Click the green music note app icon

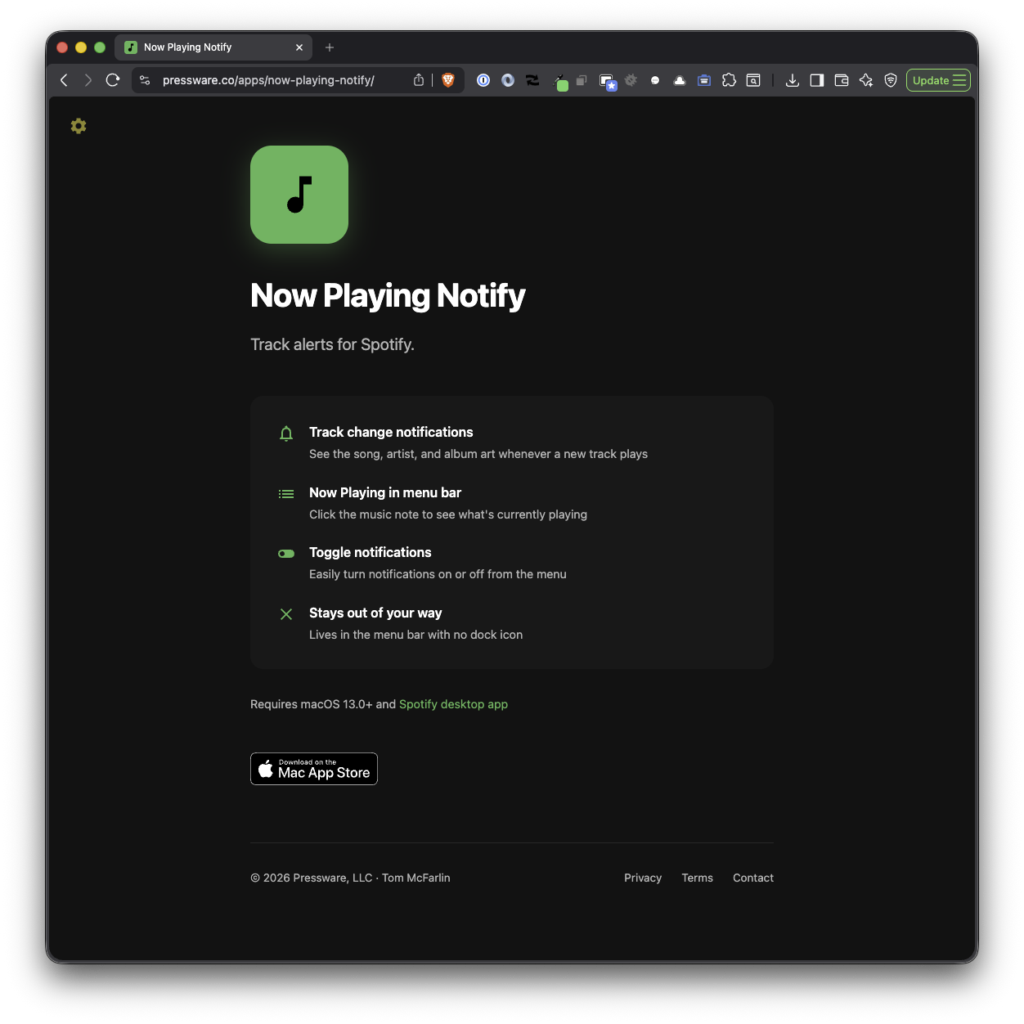point(299,195)
